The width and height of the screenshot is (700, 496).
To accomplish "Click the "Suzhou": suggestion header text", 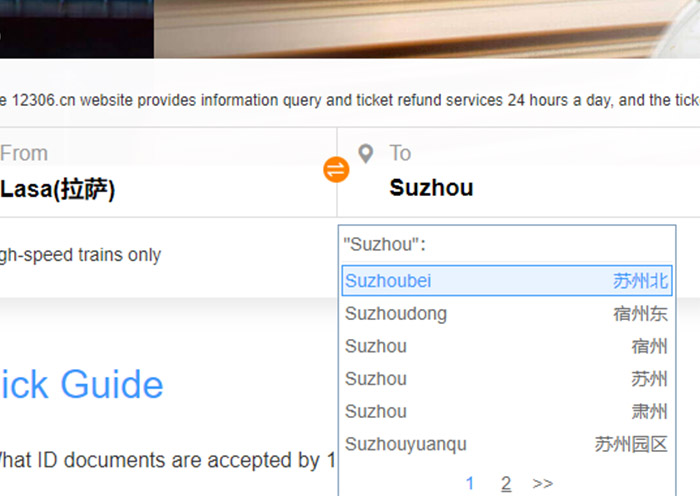I will click(x=384, y=244).
